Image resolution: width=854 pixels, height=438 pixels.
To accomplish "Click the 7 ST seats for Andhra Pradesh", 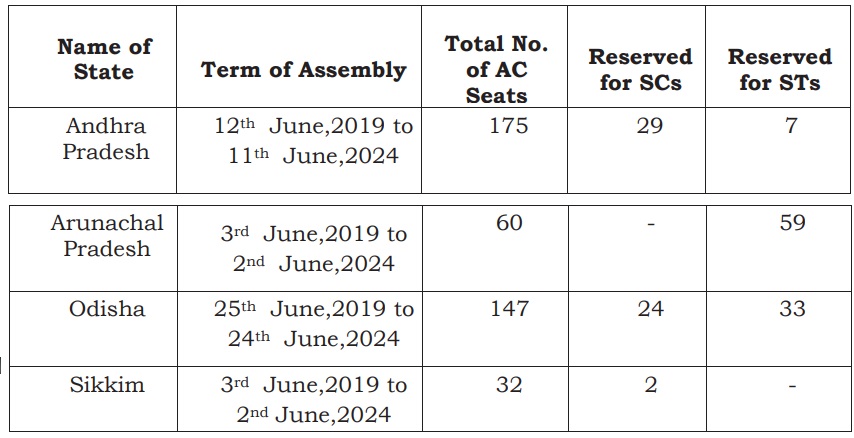I will [791, 127].
